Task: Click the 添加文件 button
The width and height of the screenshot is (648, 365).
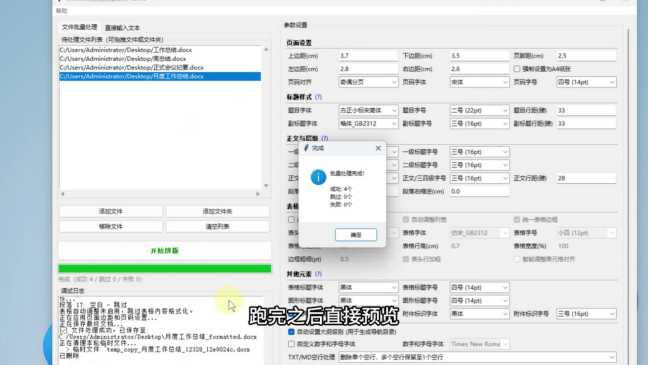Action: click(x=111, y=211)
